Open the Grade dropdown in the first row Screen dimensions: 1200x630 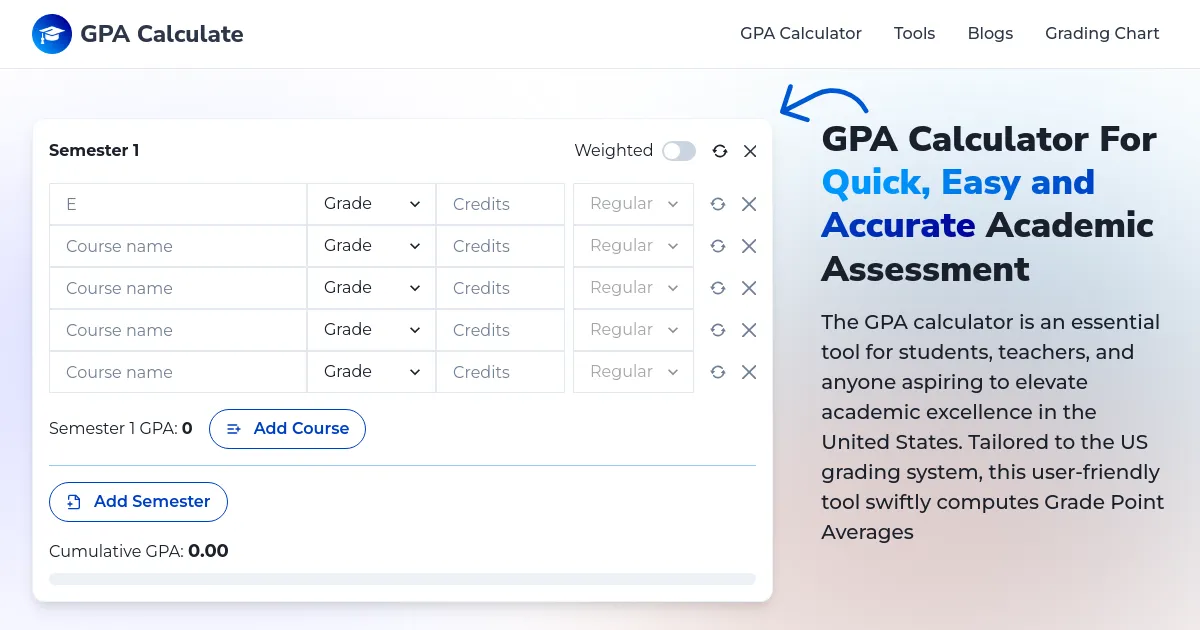click(371, 204)
